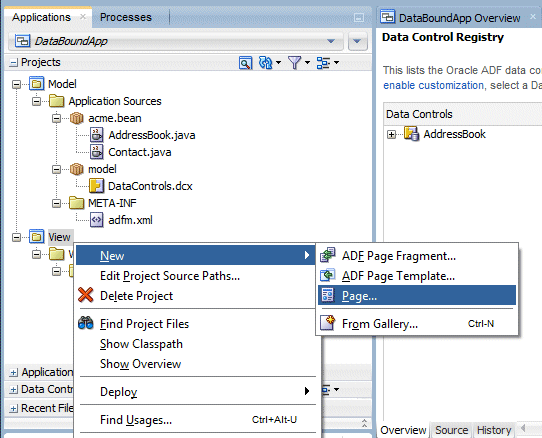542x438 pixels.
Task: Expand the Recent Files panel section
Action: (13, 409)
